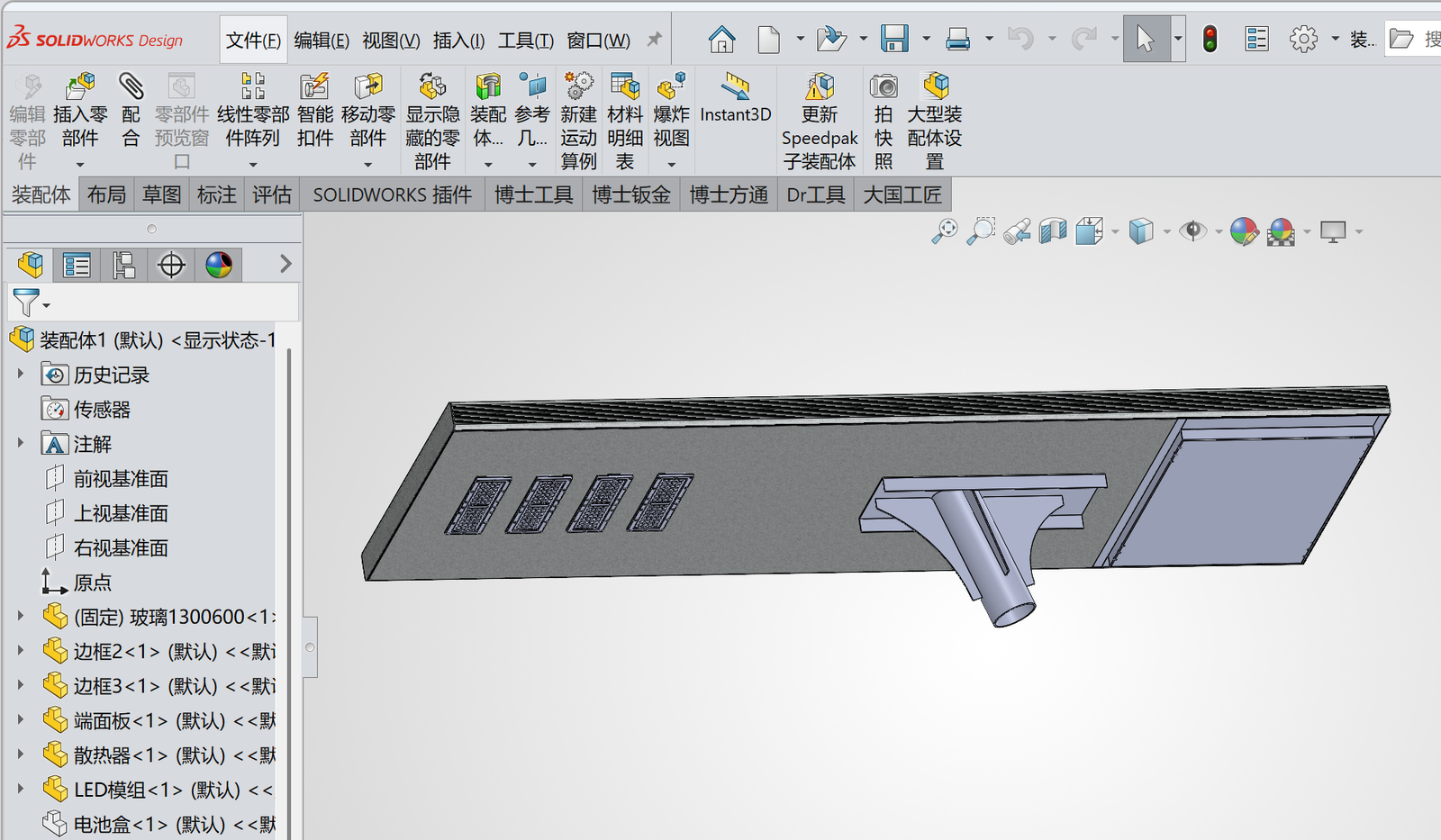Click the Save floppy disk icon
The image size is (1441, 840).
[894, 39]
